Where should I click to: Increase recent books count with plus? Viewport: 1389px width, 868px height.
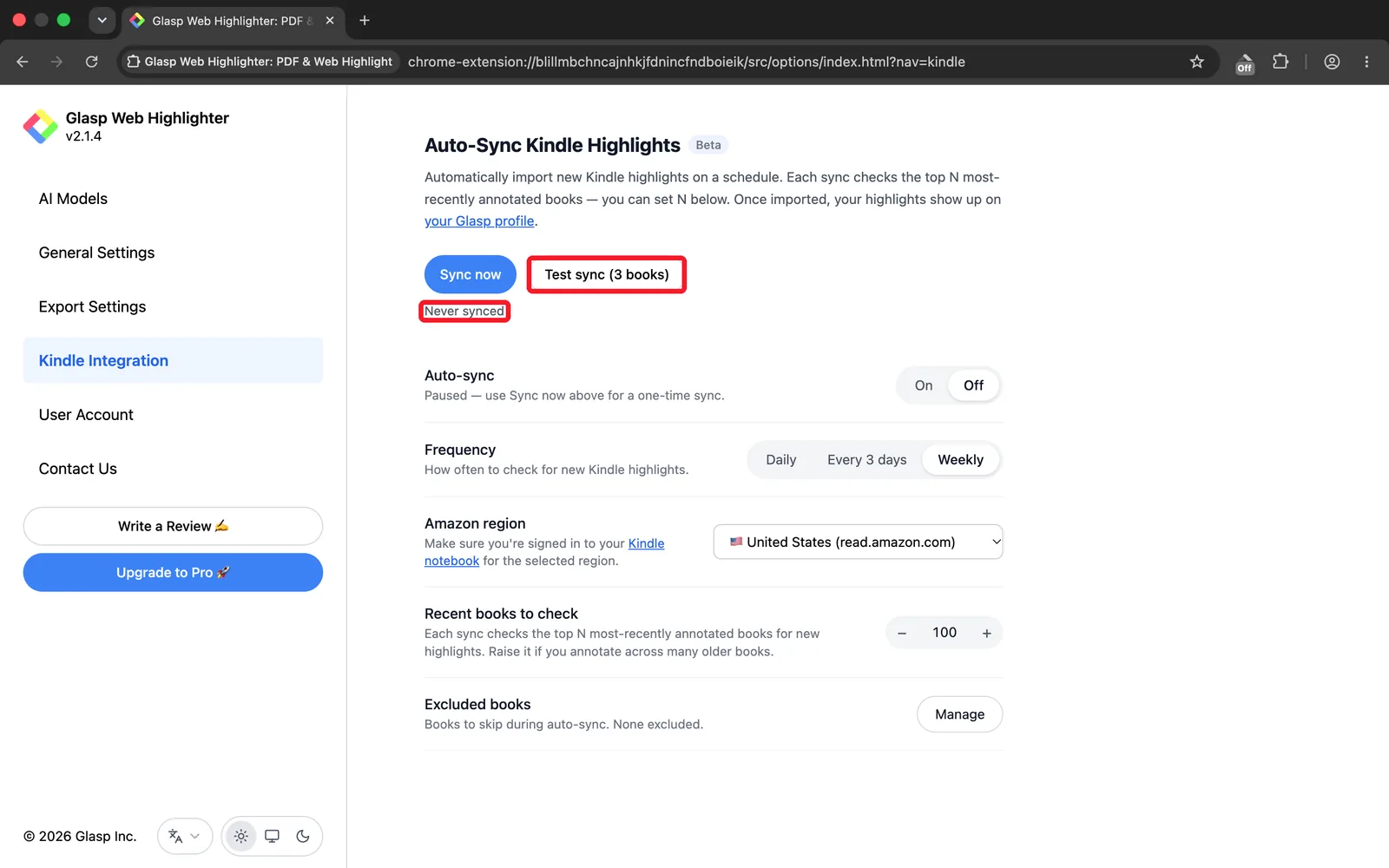[987, 633]
